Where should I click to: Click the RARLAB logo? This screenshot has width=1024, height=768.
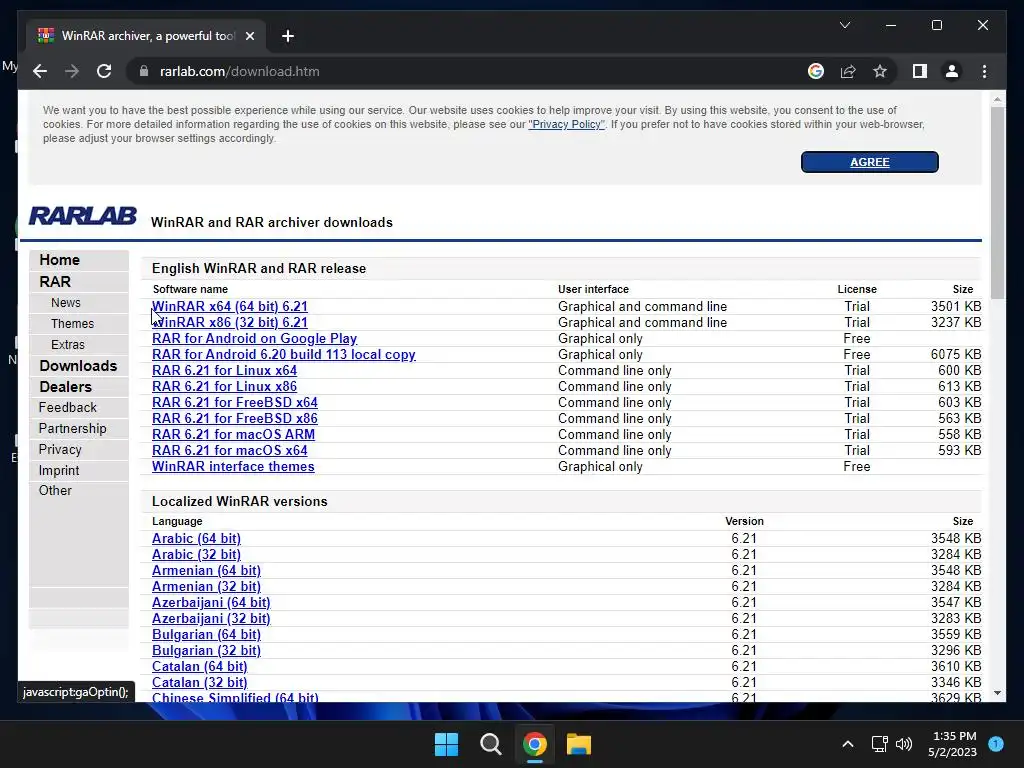coord(83,216)
